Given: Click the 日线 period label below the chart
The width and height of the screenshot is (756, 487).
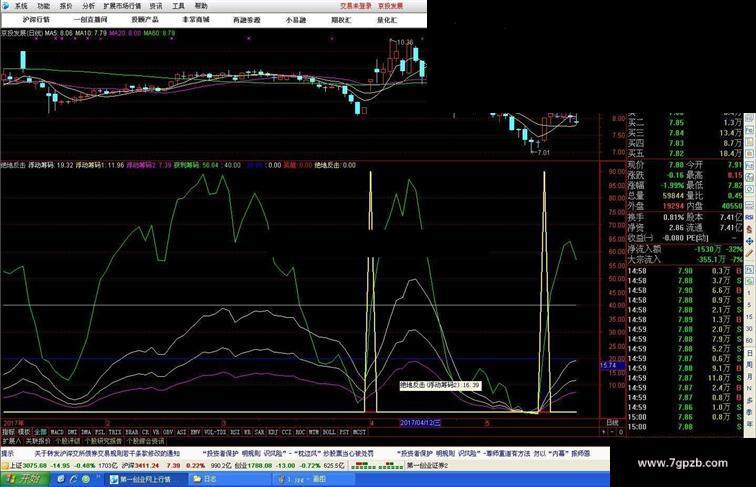Looking at the screenshot, I should click(x=612, y=422).
